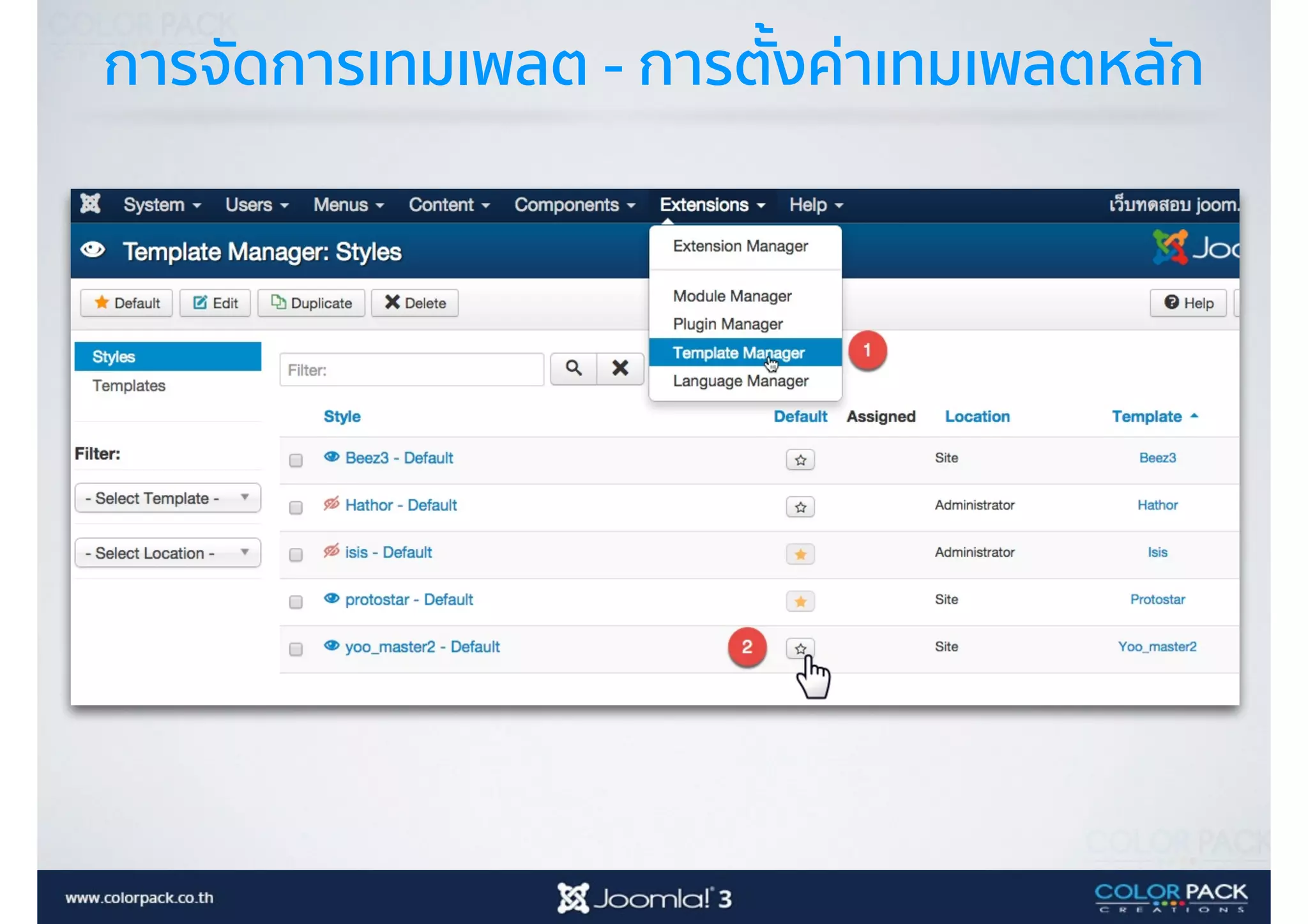1308x924 pixels.
Task: Collapse the Extensions menu
Action: [x=712, y=205]
